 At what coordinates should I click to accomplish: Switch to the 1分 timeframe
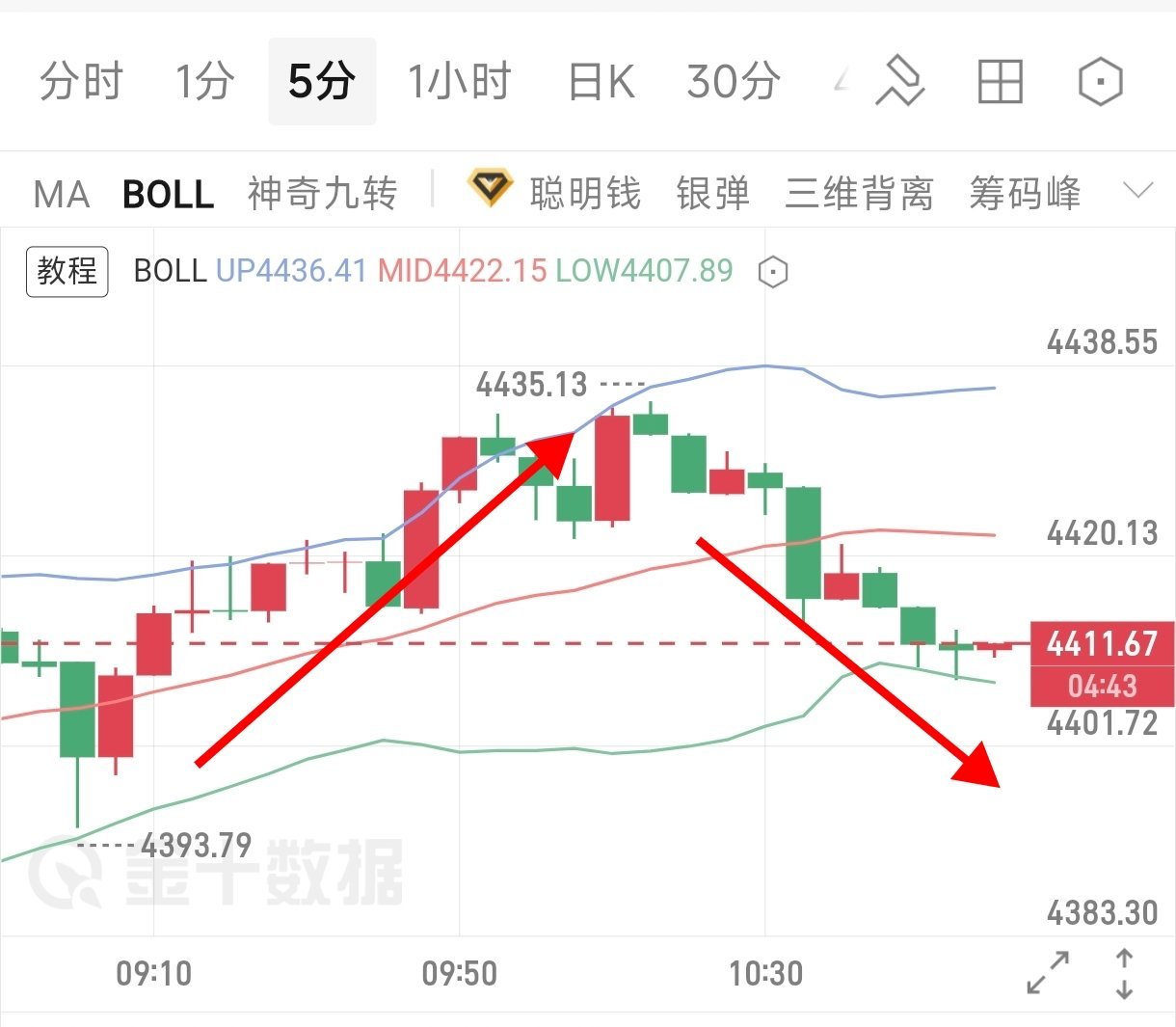pos(204,81)
